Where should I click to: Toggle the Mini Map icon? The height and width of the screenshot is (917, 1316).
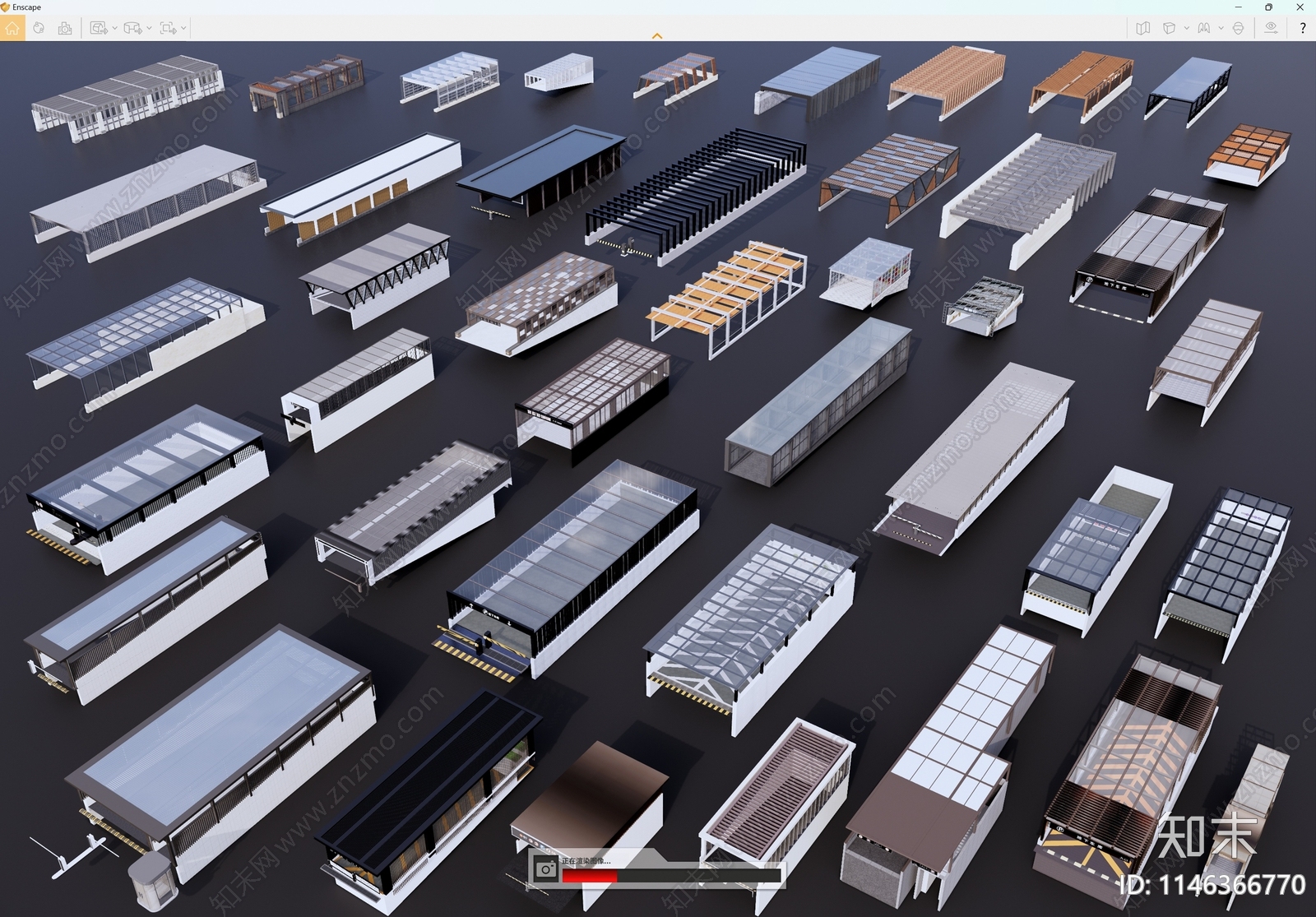1142,28
